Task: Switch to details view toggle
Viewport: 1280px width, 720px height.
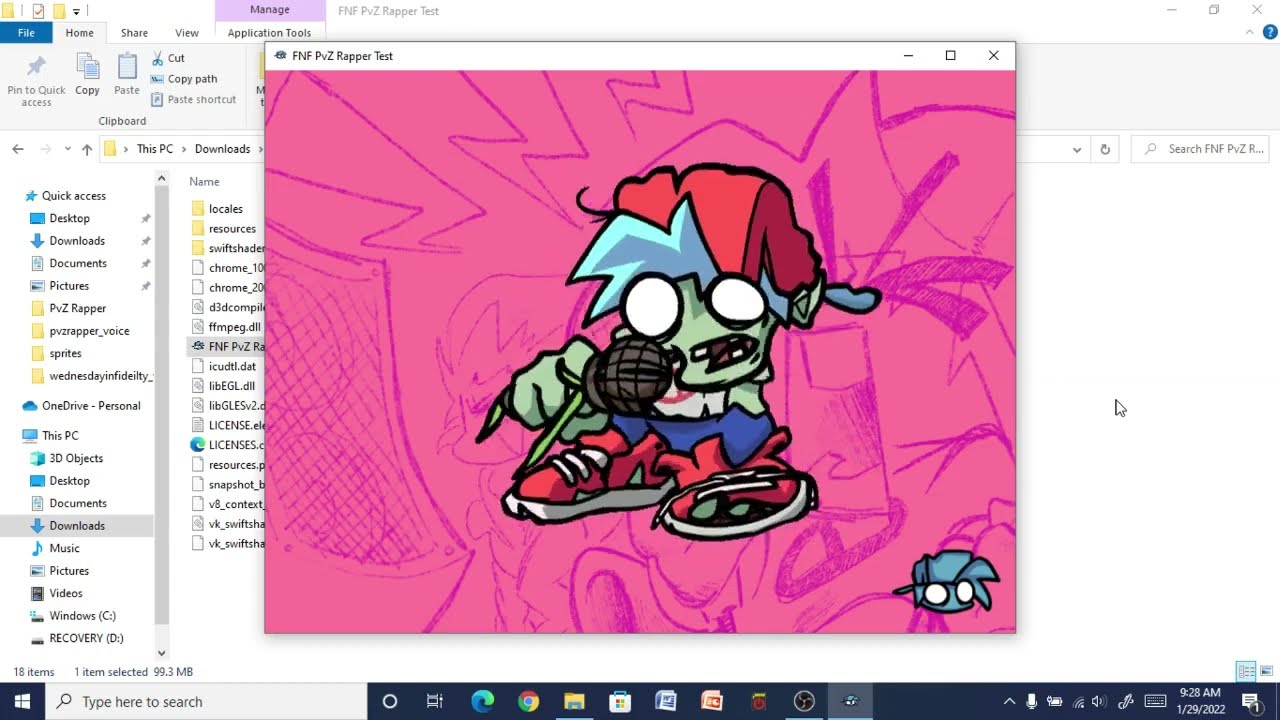Action: [1246, 671]
